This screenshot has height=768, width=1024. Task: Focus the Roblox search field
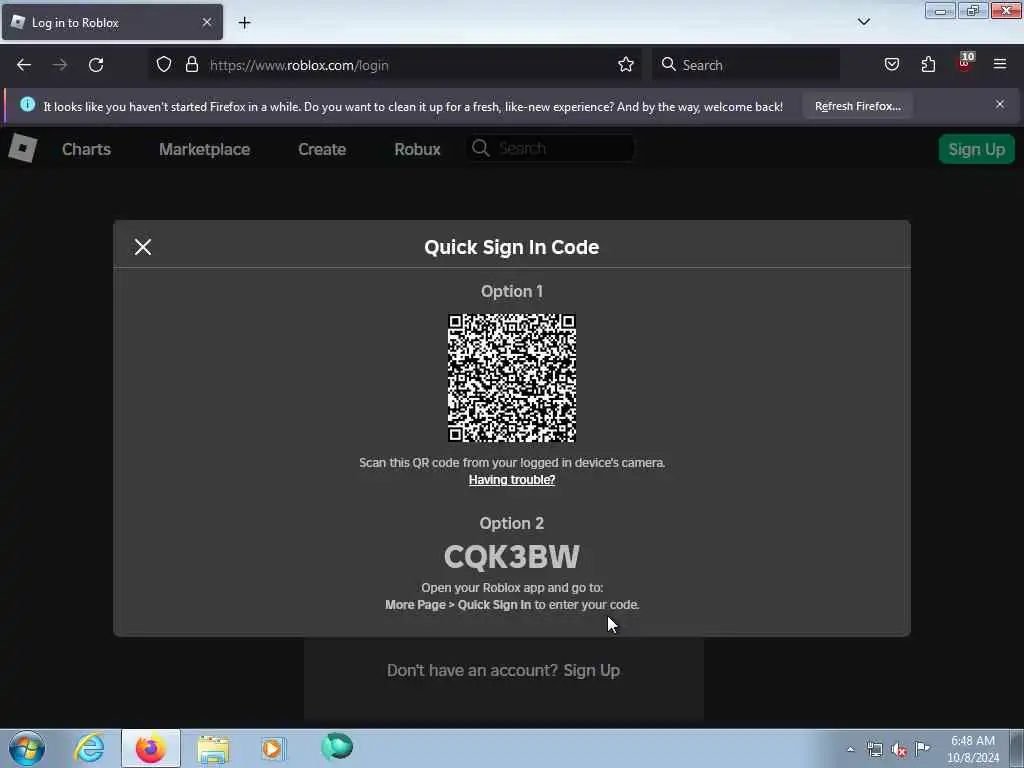(551, 148)
